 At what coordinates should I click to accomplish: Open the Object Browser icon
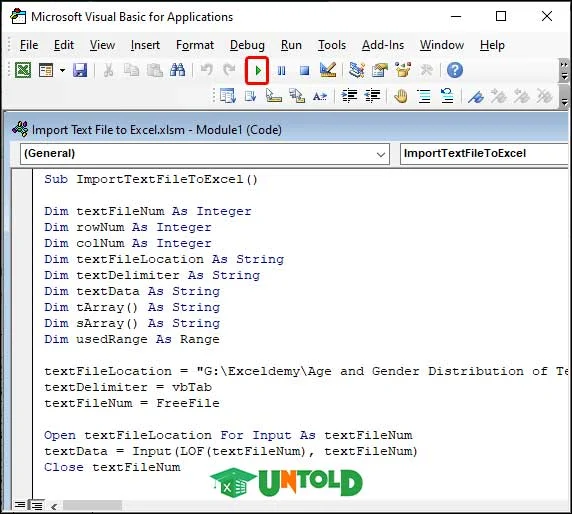coord(403,70)
